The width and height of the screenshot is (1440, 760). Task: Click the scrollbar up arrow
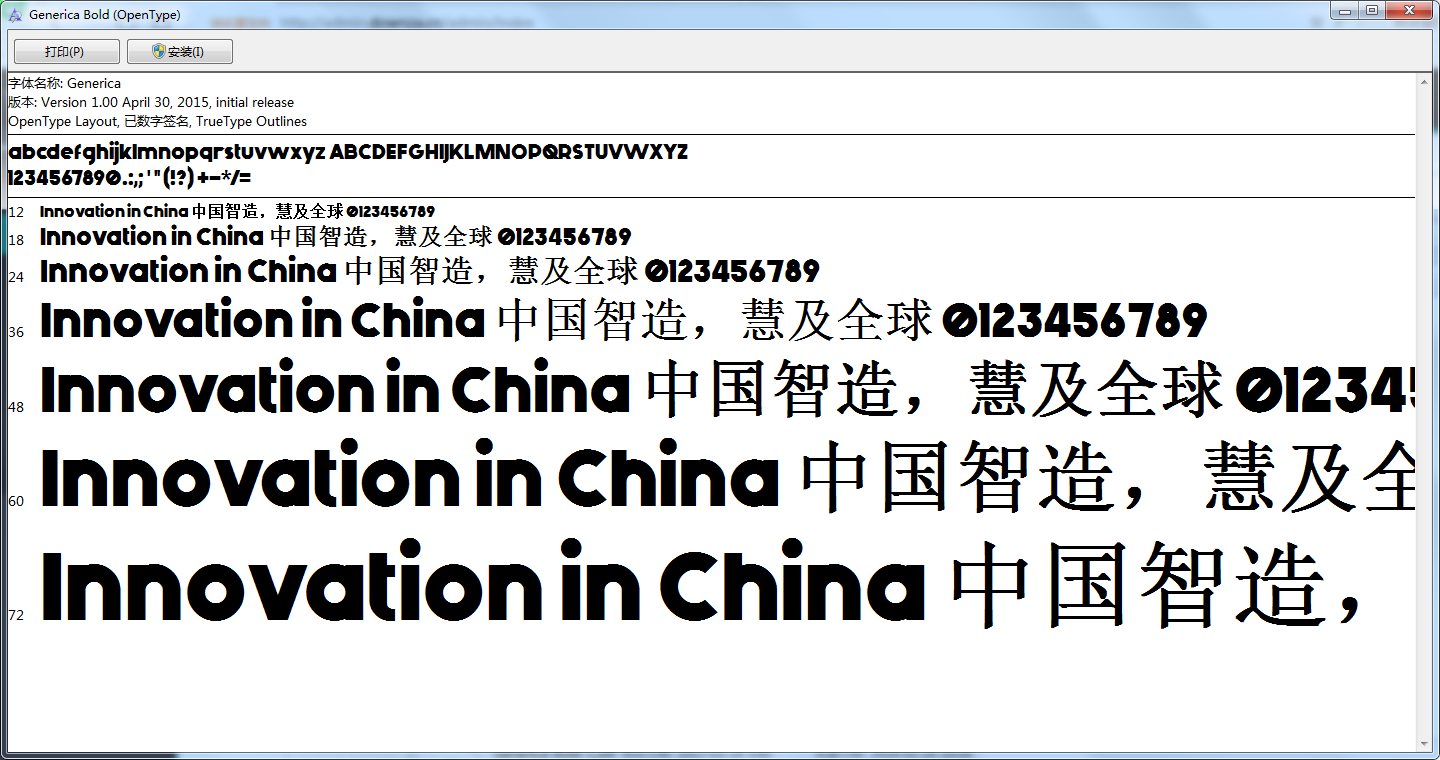pyautogui.click(x=1425, y=81)
